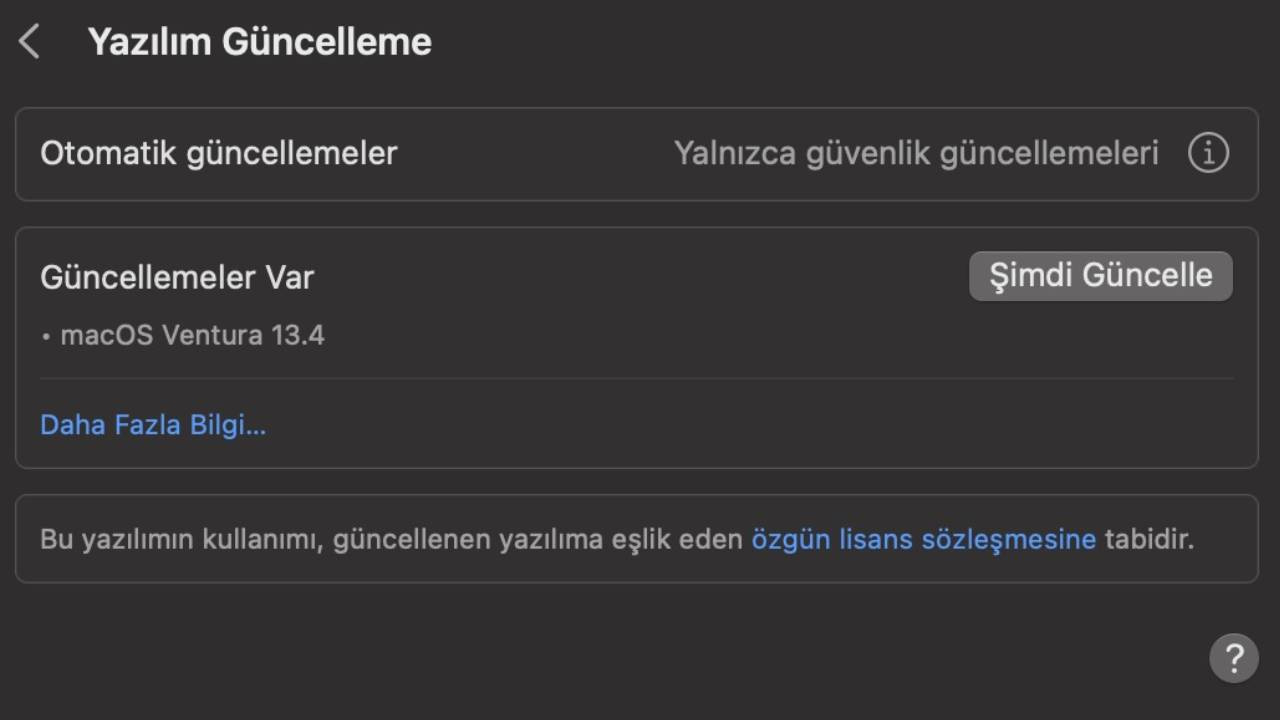
Task: Open help via the bottom-right question mark
Action: pyautogui.click(x=1235, y=658)
